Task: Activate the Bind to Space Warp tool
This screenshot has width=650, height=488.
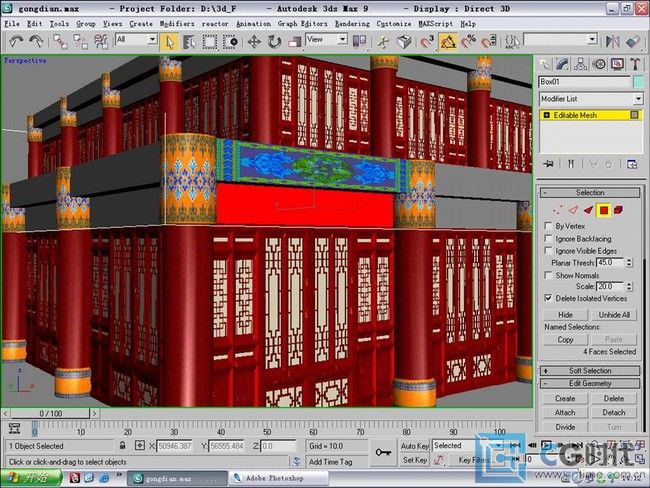Action: (x=101, y=41)
